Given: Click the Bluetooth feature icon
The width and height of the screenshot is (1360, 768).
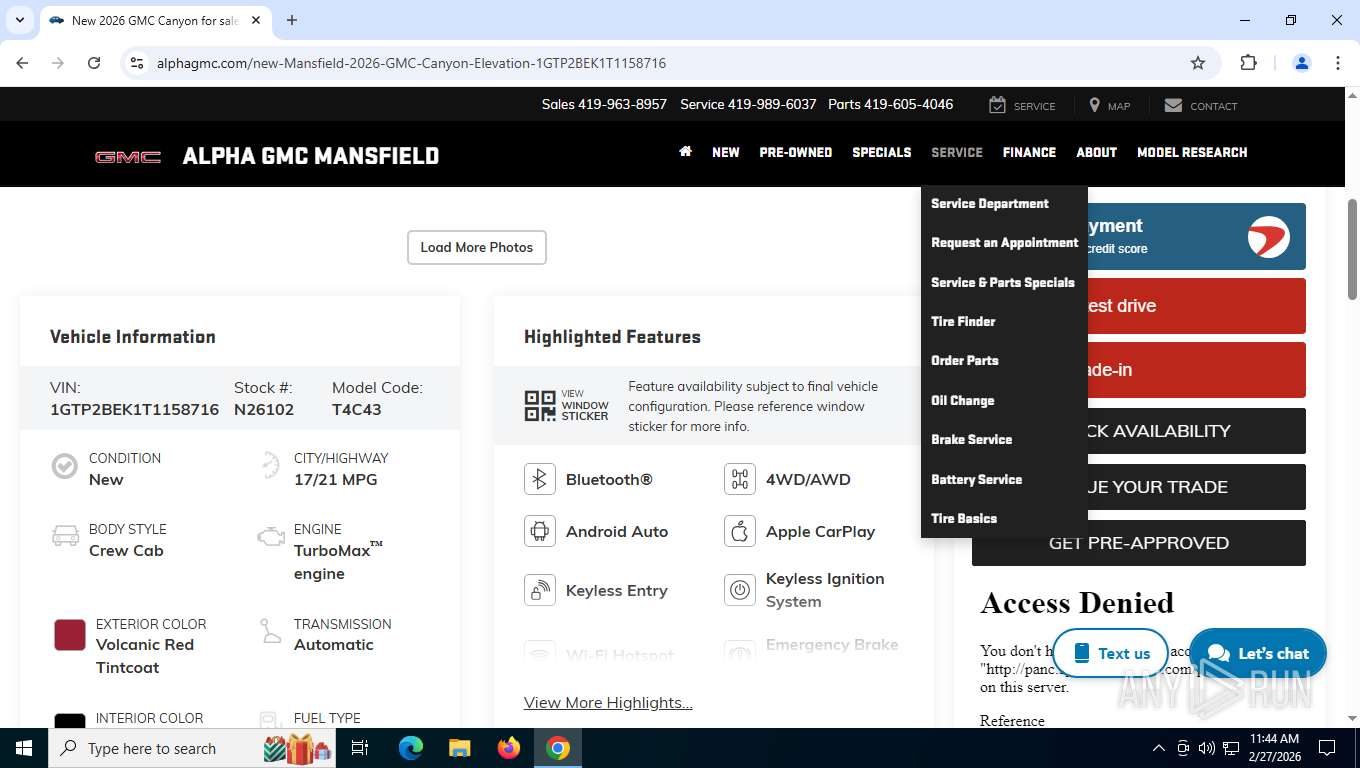Looking at the screenshot, I should point(540,479).
